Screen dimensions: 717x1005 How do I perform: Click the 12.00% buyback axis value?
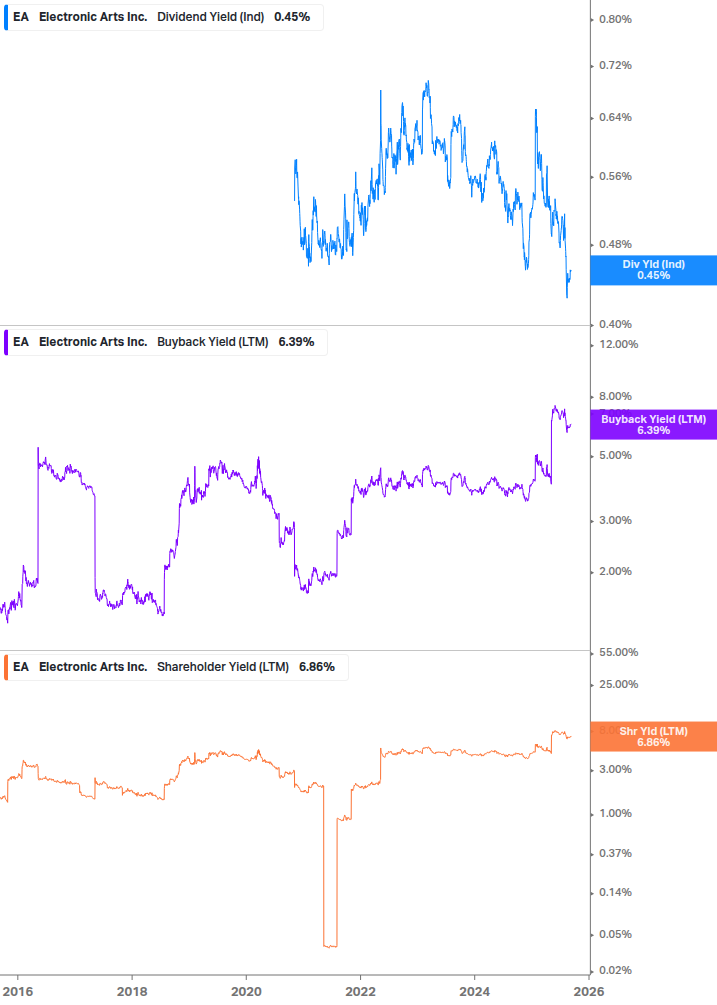pos(618,344)
